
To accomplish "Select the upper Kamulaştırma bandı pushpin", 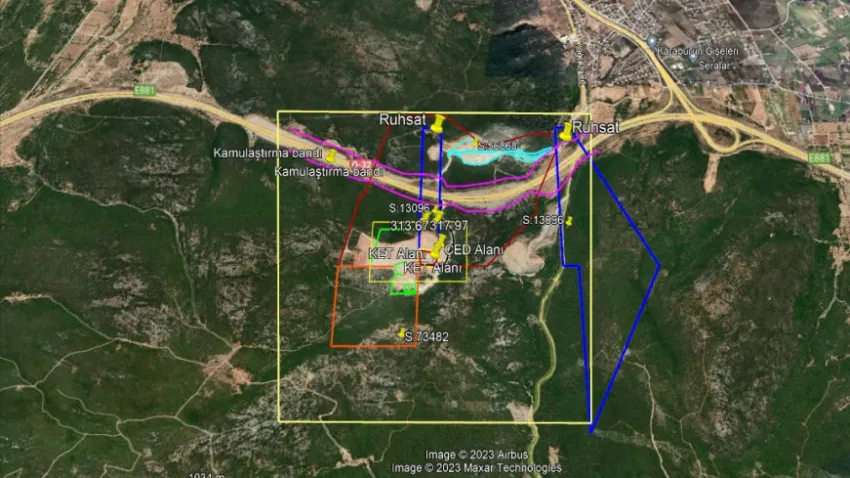I will (x=330, y=156).
